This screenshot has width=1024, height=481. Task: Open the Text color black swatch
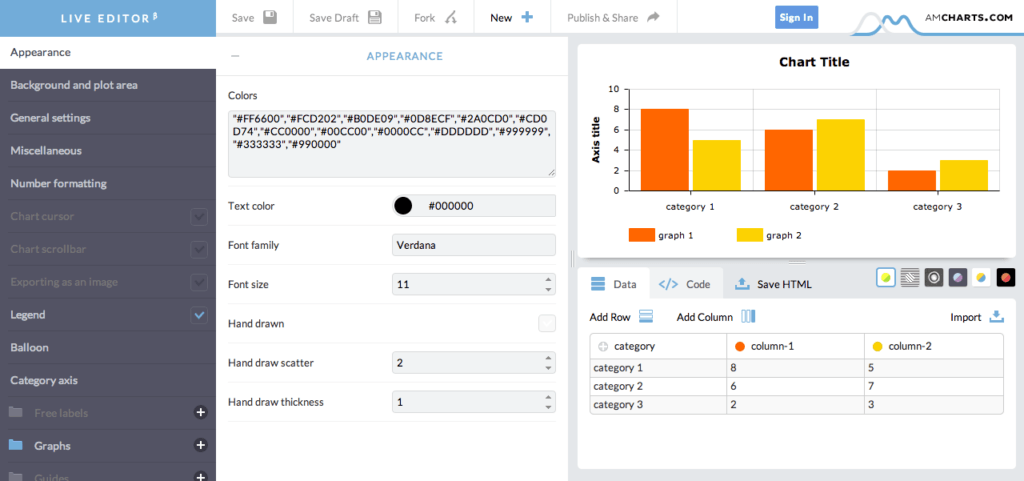[404, 206]
